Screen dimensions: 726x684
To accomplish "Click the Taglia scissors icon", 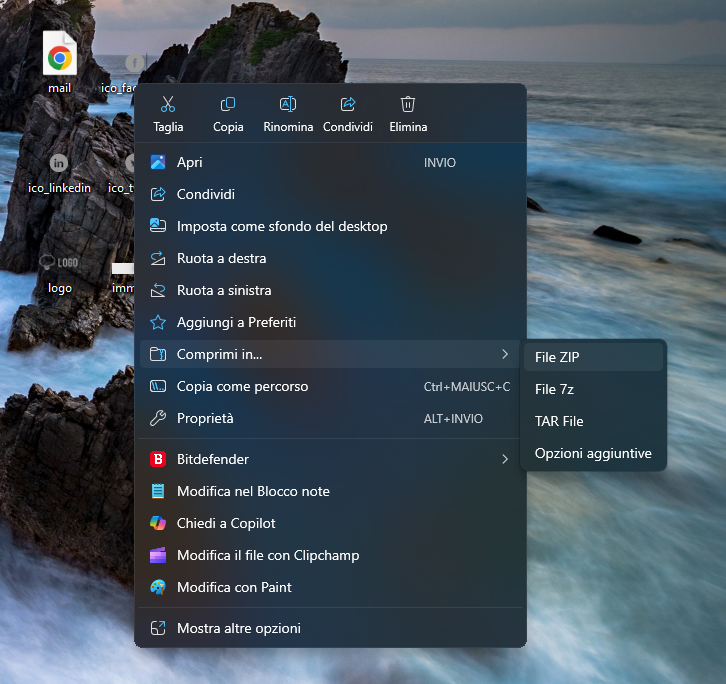I will point(168,105).
